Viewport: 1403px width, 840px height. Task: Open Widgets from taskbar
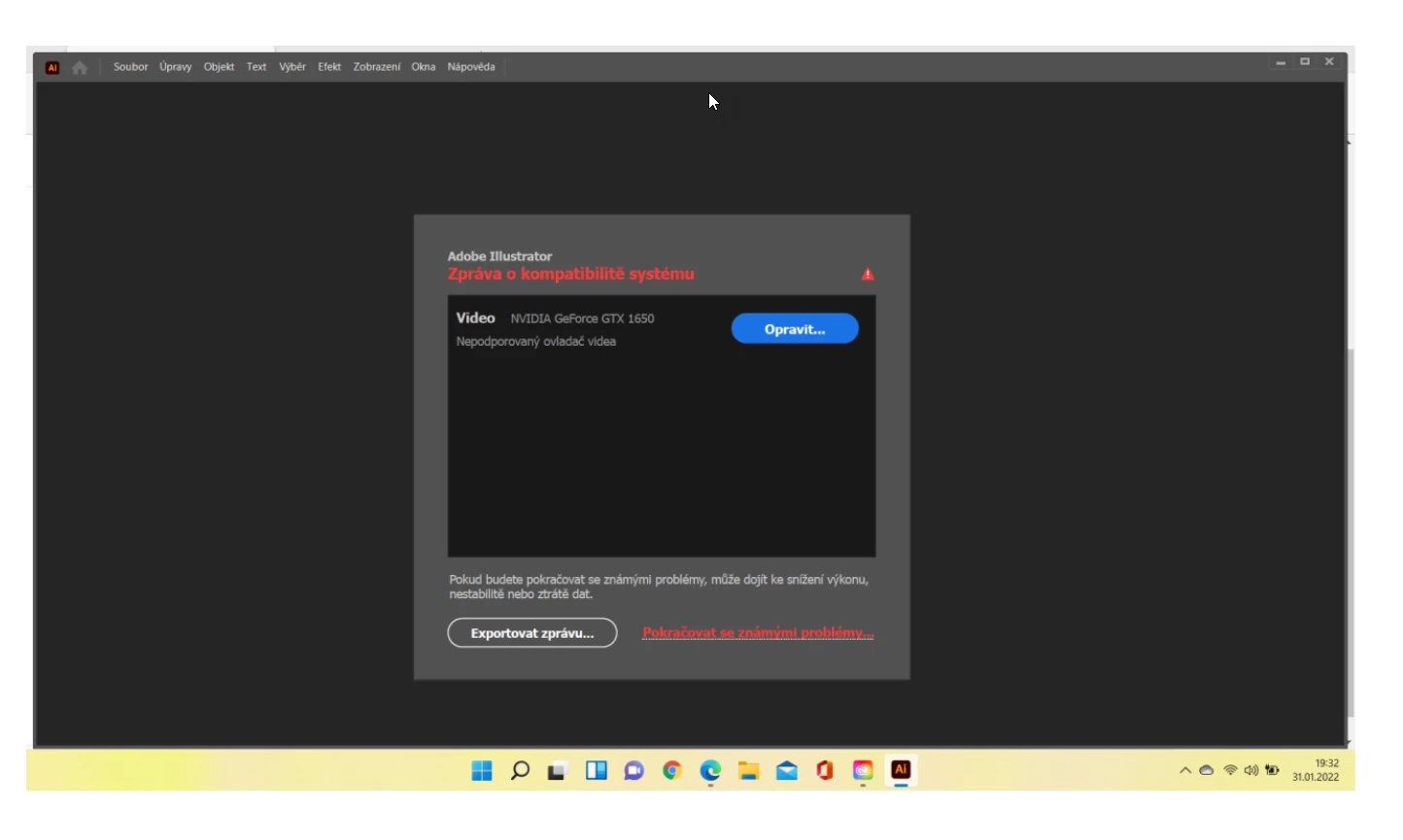pos(596,771)
